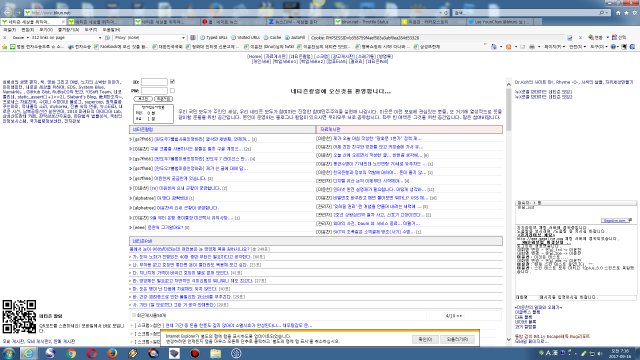Image resolution: width=640 pixels, height=360 pixels.
Task: Open the first menu bar item
Action: tap(9, 30)
